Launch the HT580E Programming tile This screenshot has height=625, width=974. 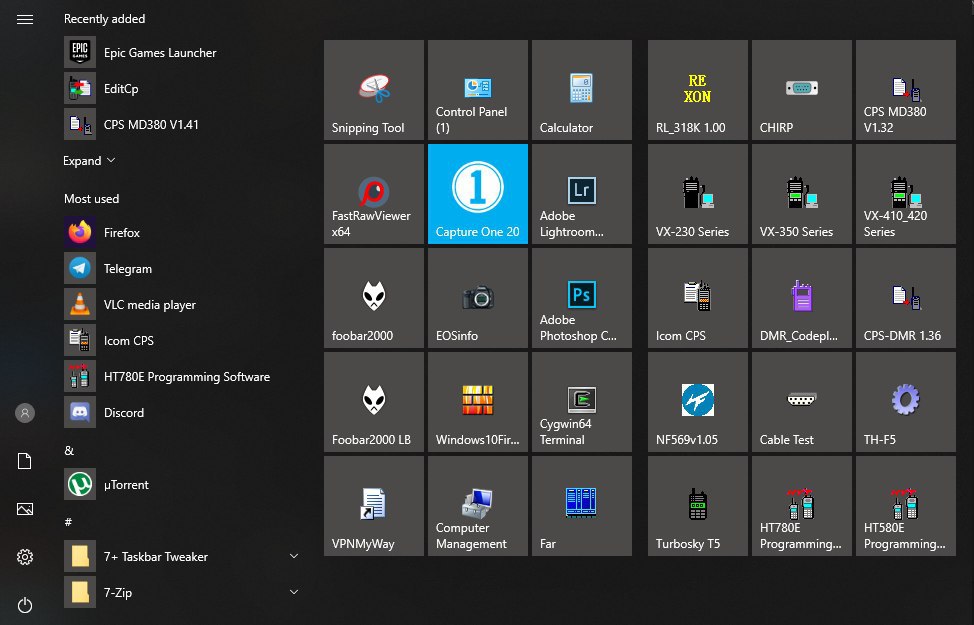coord(906,506)
